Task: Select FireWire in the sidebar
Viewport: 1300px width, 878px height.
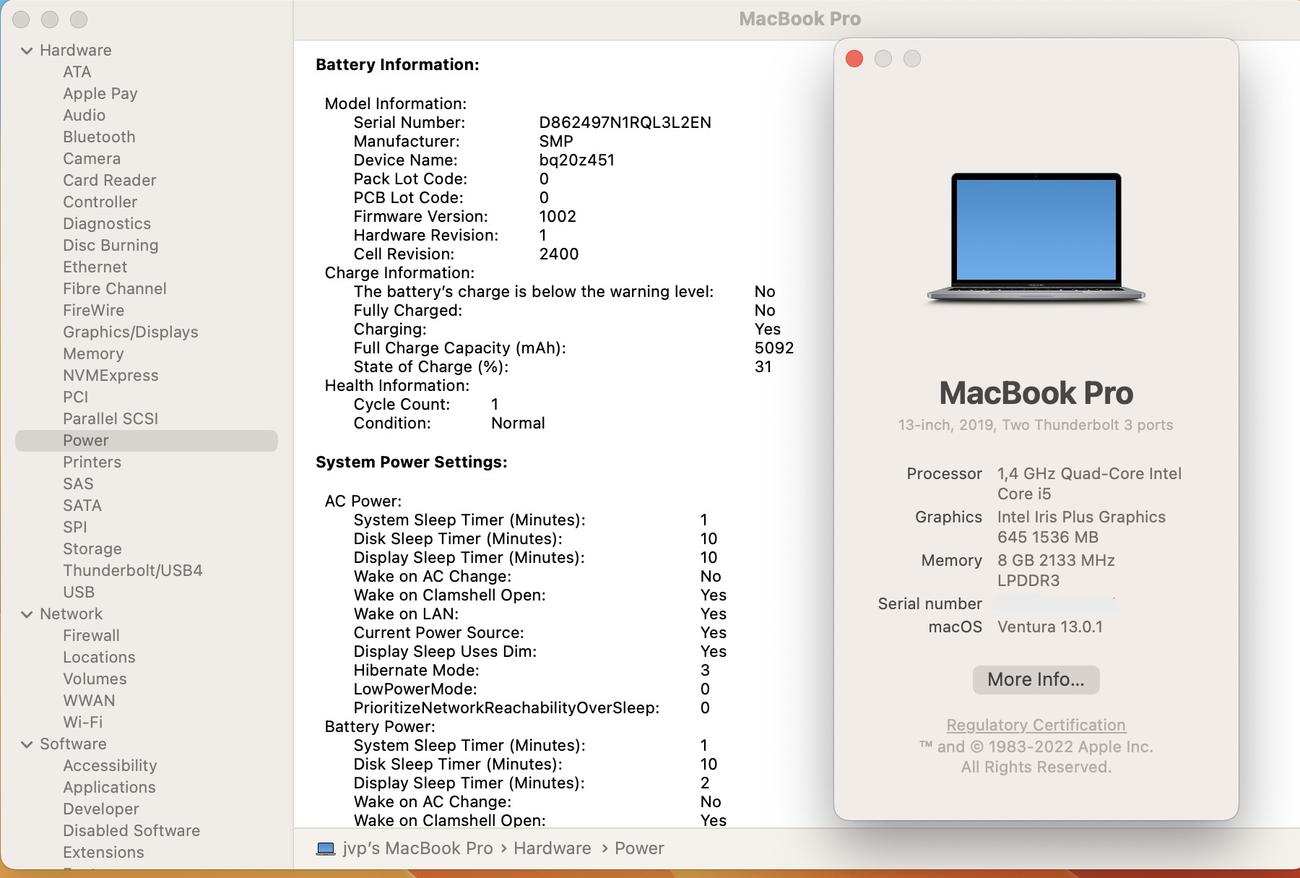Action: click(x=94, y=310)
